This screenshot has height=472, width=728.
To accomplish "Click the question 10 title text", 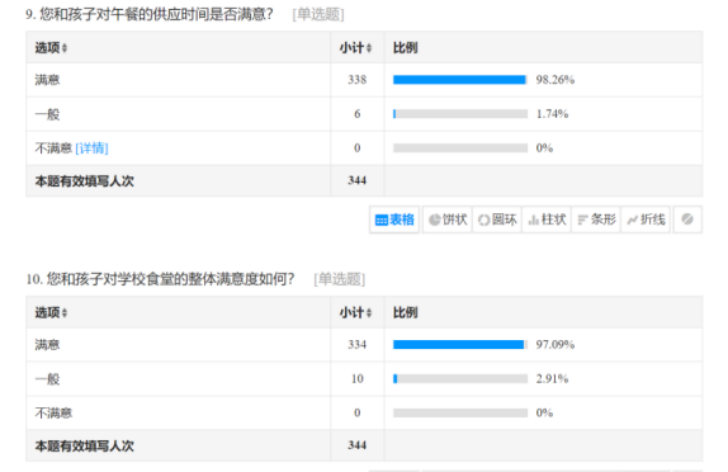I will (x=160, y=279).
